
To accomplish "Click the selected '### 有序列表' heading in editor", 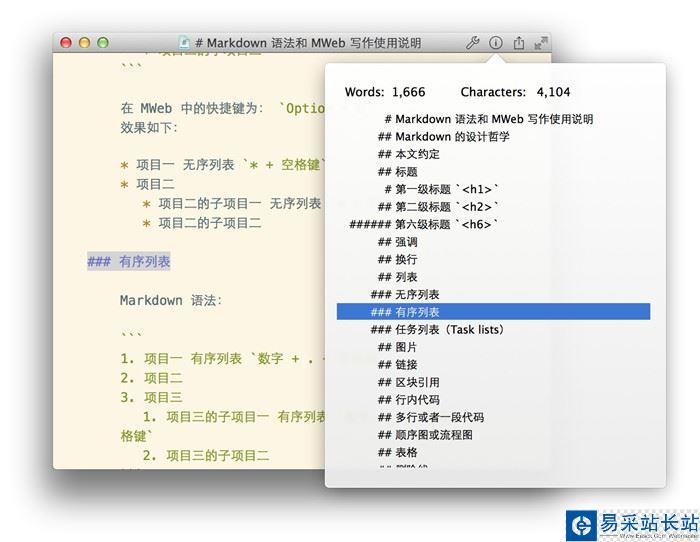I will click(129, 261).
